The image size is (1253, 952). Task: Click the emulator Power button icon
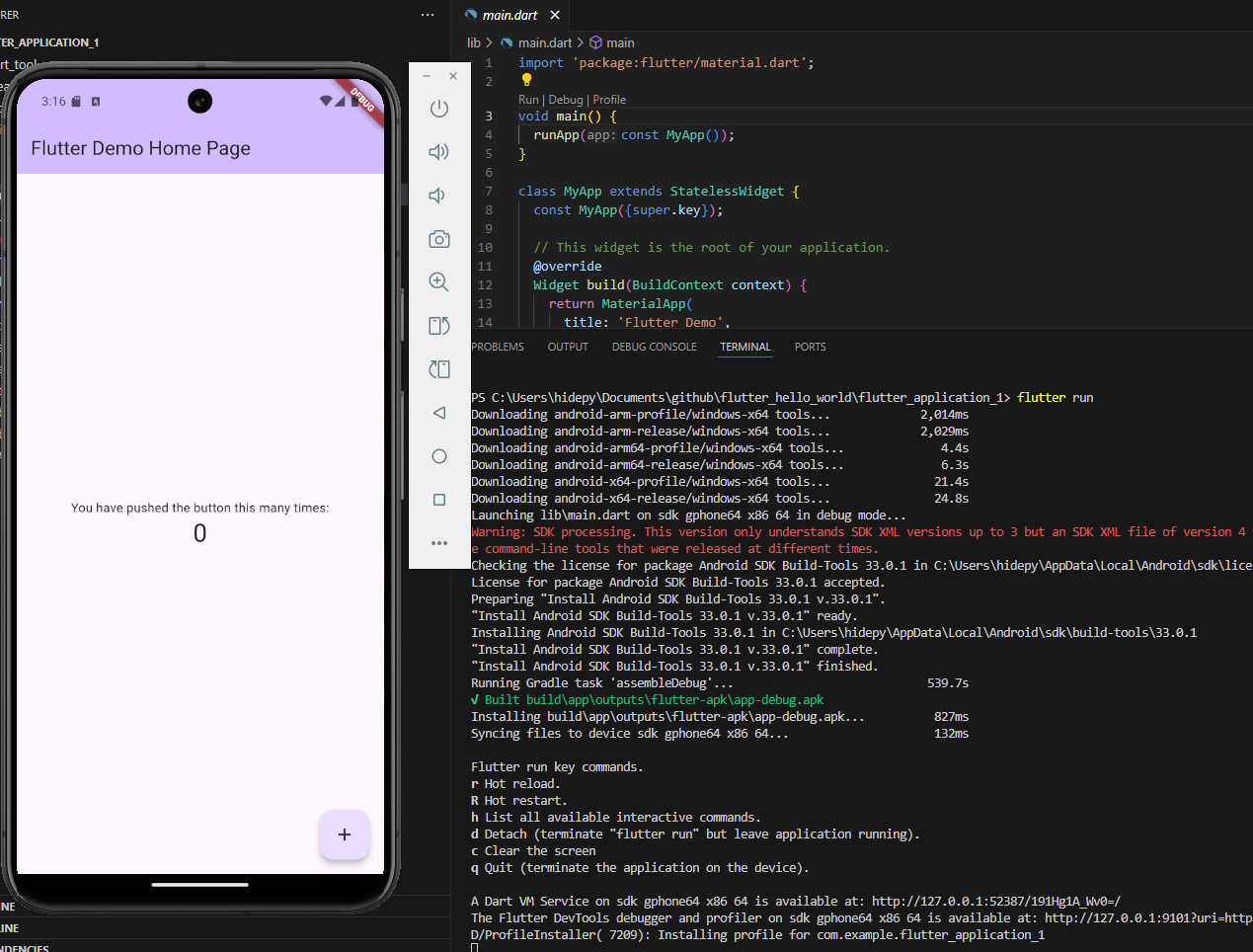(439, 109)
